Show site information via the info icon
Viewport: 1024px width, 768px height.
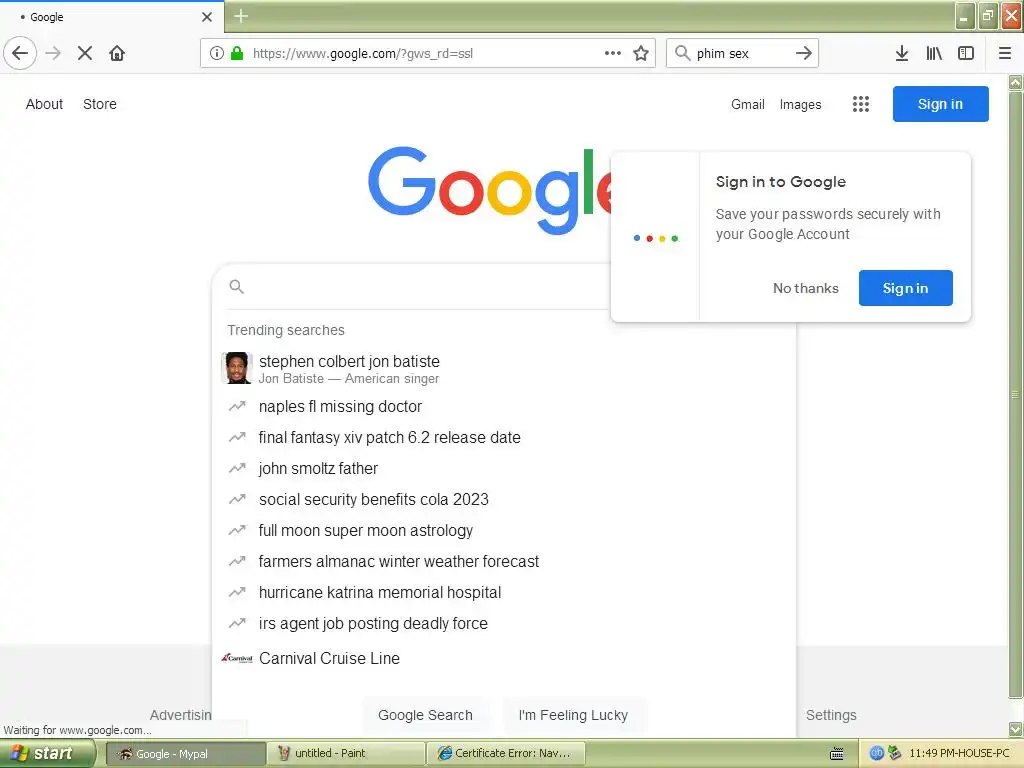(217, 53)
